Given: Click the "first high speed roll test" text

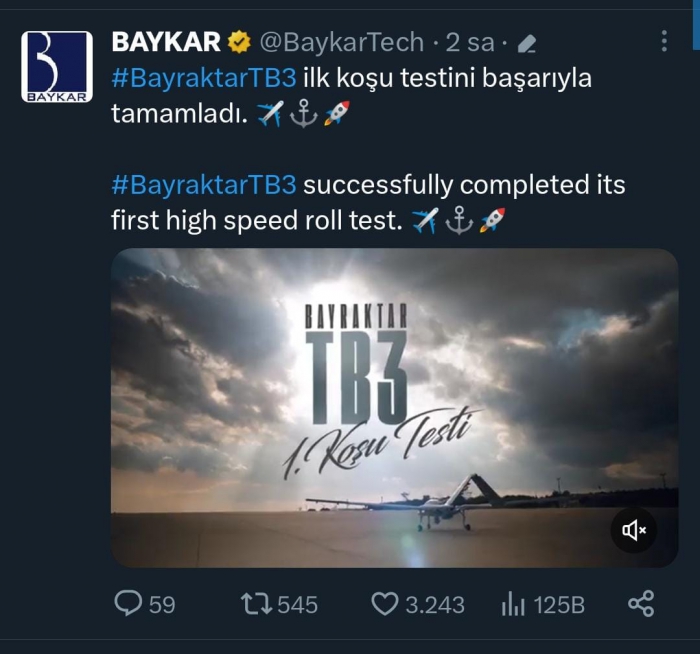Looking at the screenshot, I should click(x=254, y=221).
